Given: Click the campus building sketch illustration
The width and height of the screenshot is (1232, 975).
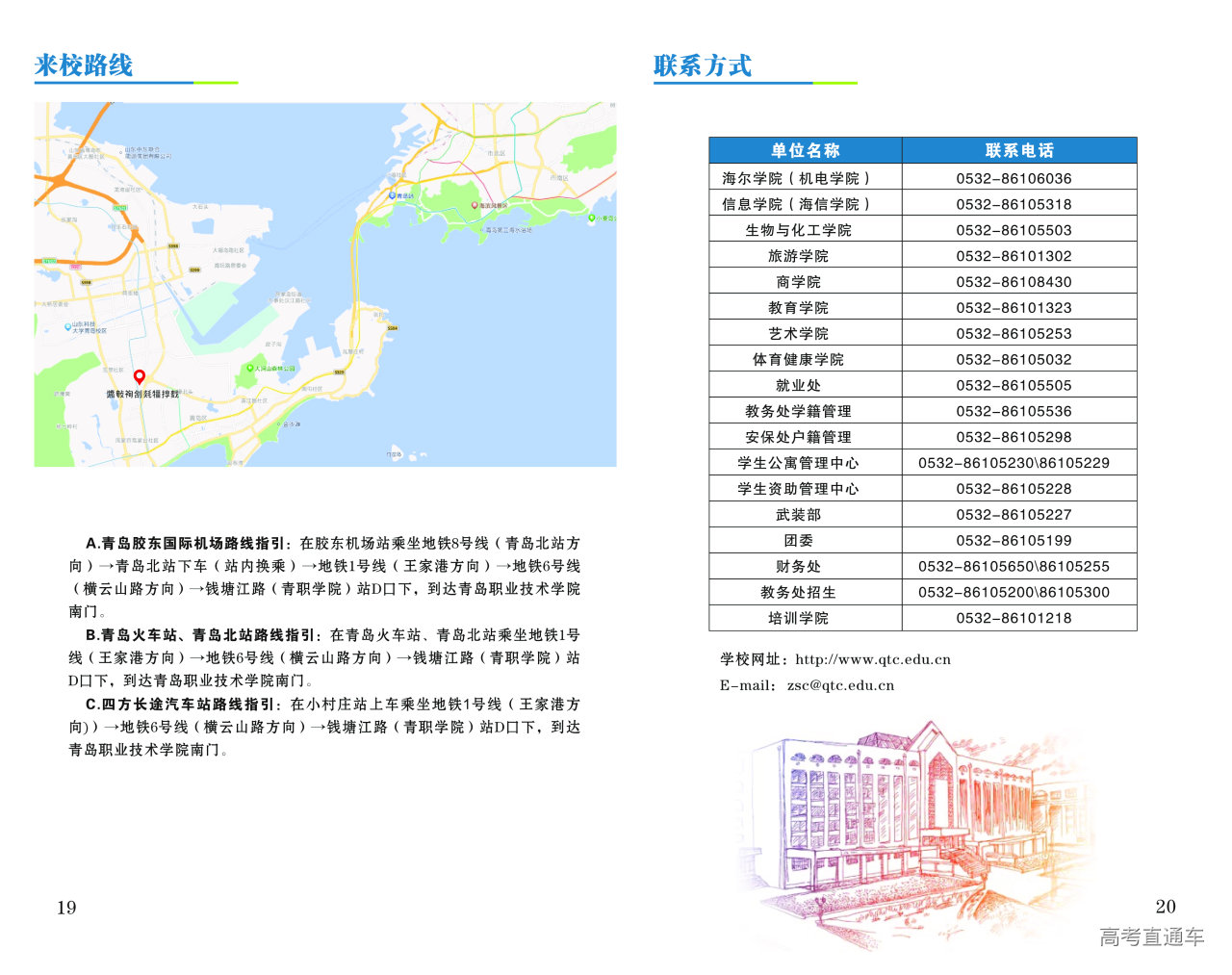Looking at the screenshot, I should click(914, 828).
